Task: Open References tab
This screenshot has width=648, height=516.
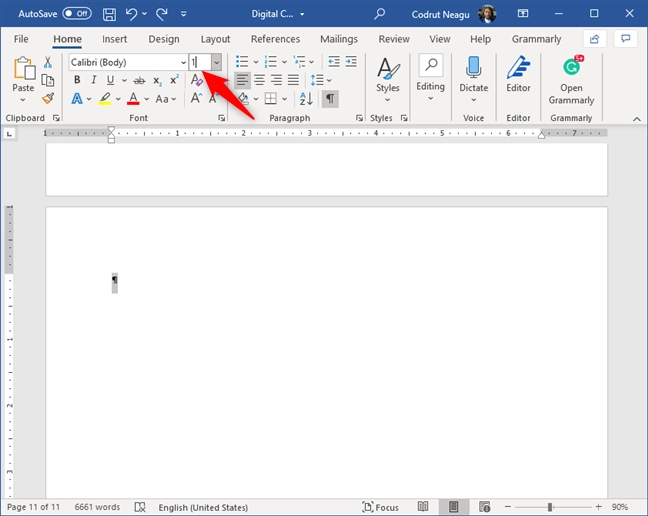Action: (275, 39)
